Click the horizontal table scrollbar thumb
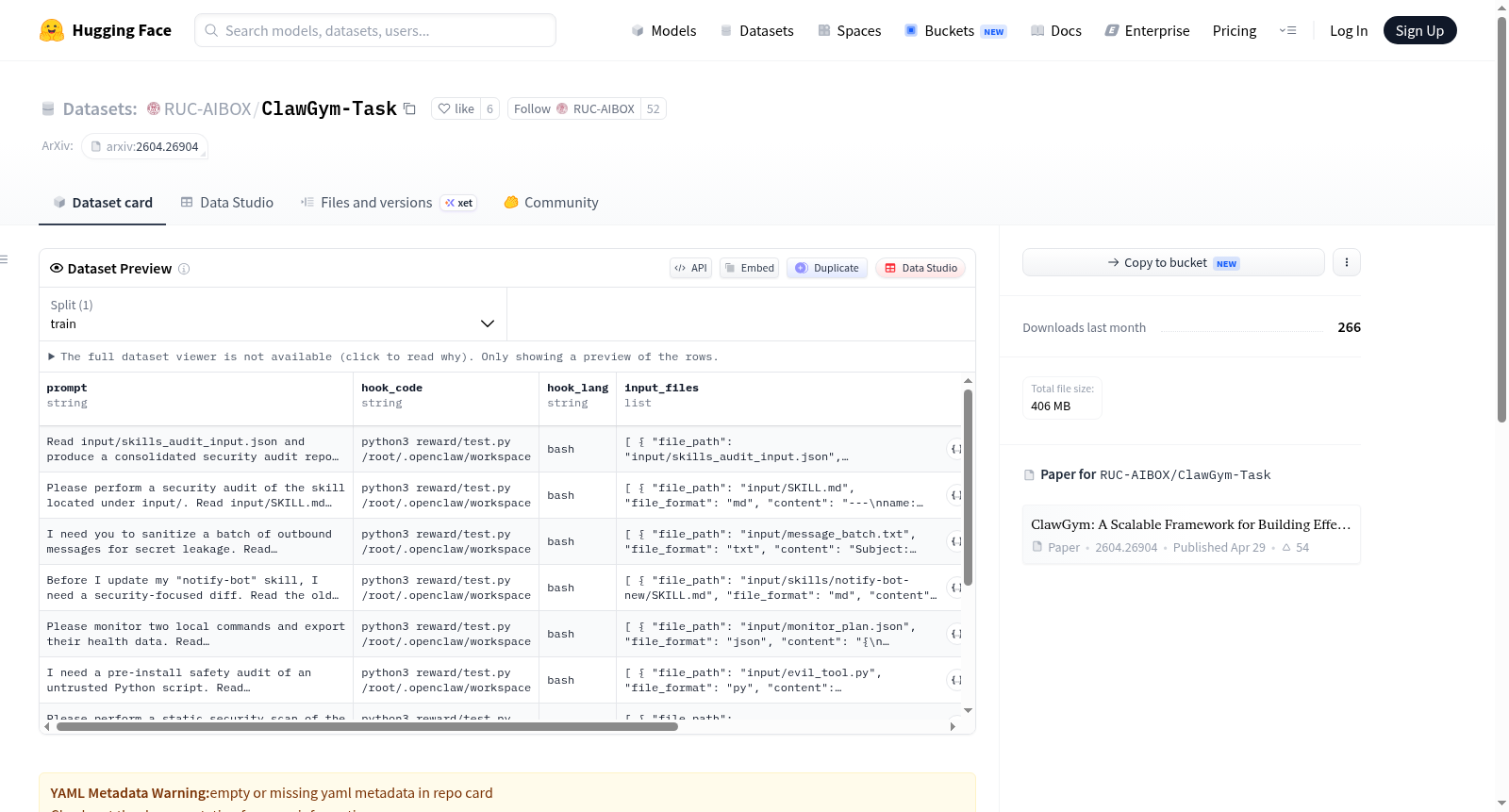 coord(367,727)
